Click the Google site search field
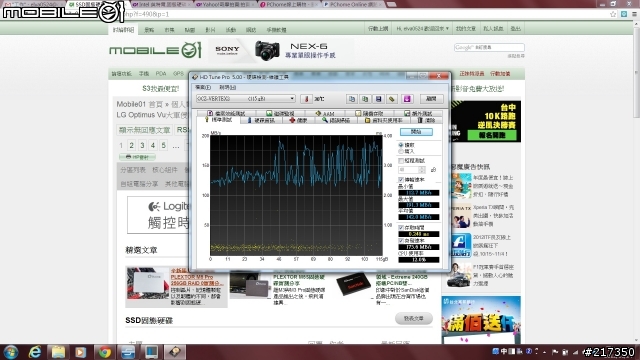 489,47
